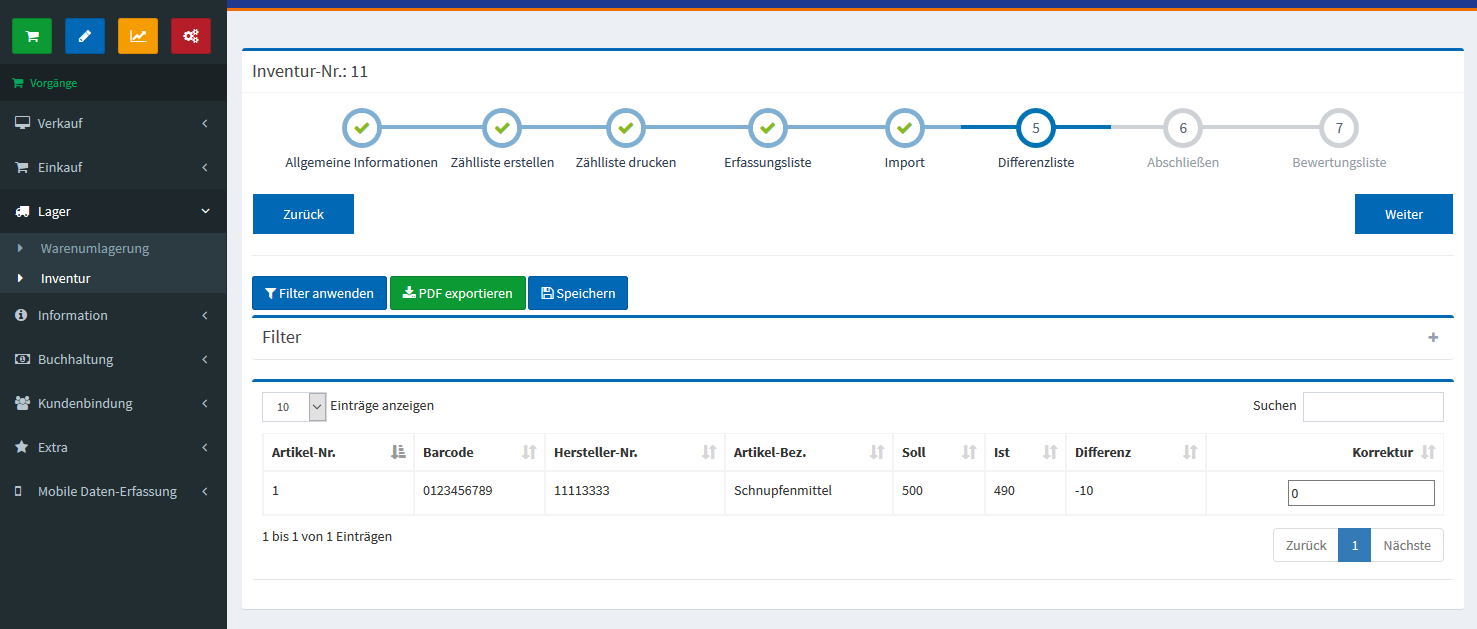Click the Weiter button
This screenshot has height=629, width=1477.
pos(1403,214)
